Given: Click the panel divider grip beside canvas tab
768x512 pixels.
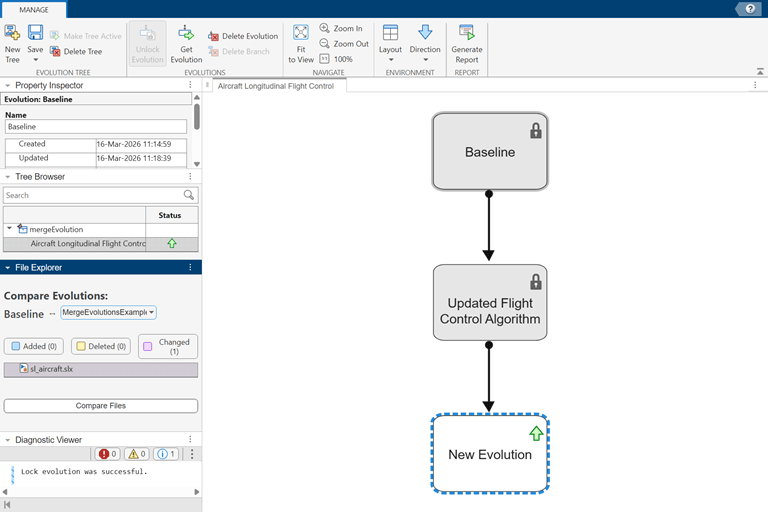Looking at the screenshot, I should click(x=207, y=85).
